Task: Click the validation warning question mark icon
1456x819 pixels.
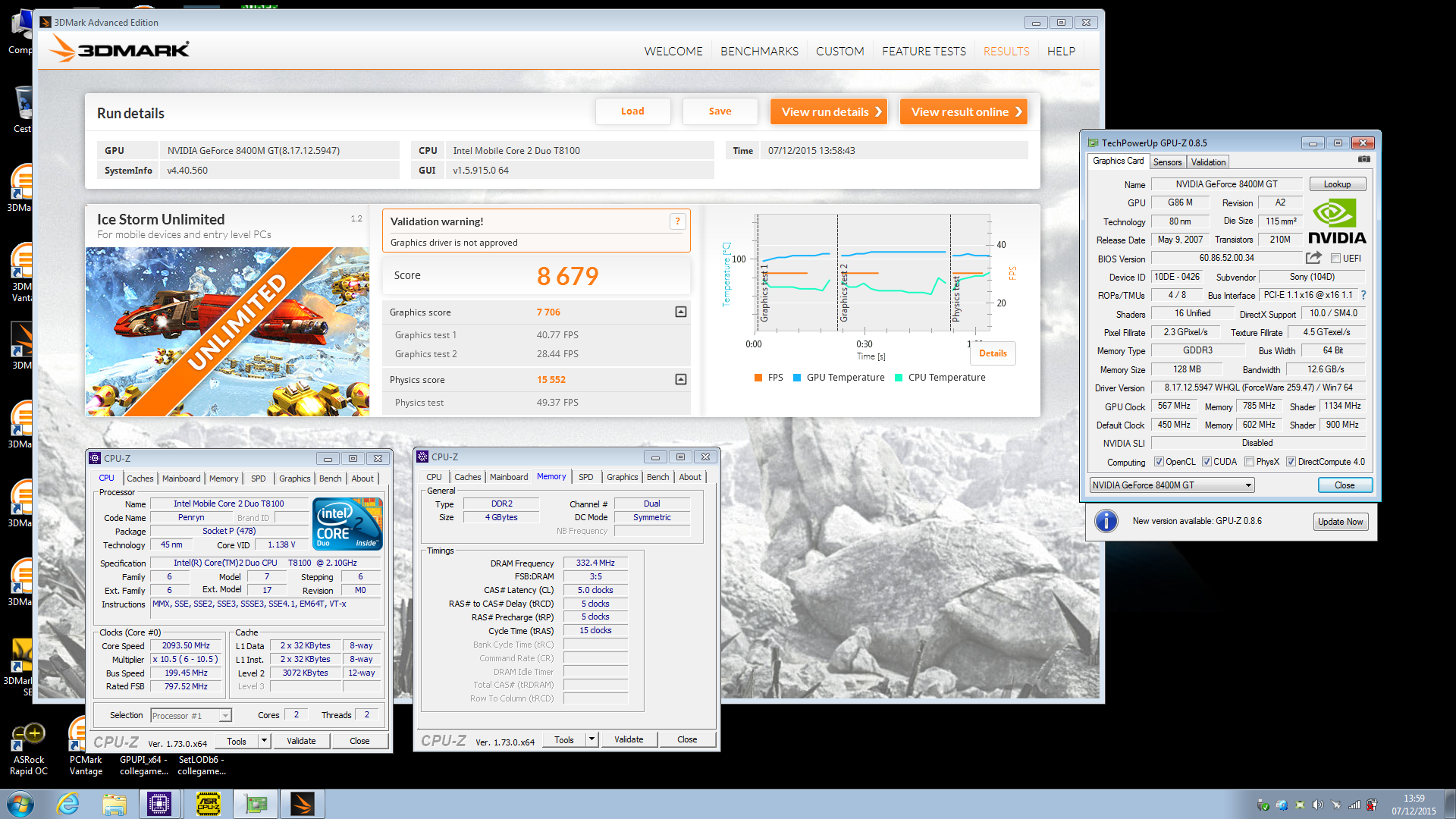Action: 677,221
